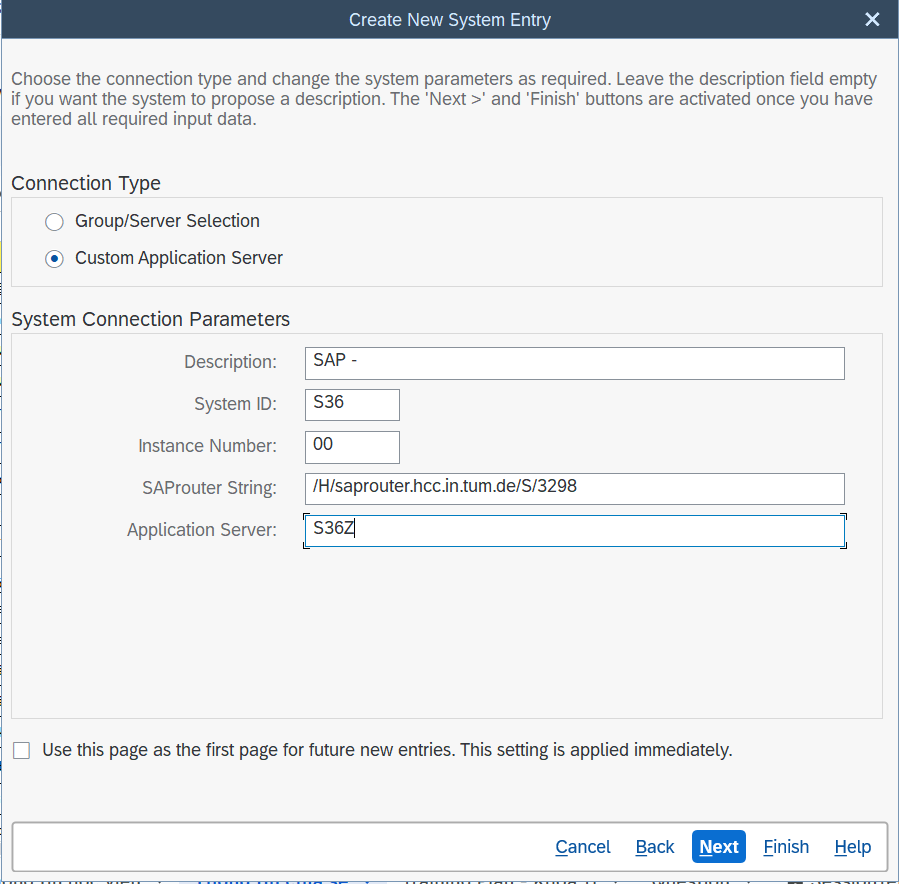Click the Create New System Entry title bar
Viewport: 899px width, 884px height.
coord(449,20)
